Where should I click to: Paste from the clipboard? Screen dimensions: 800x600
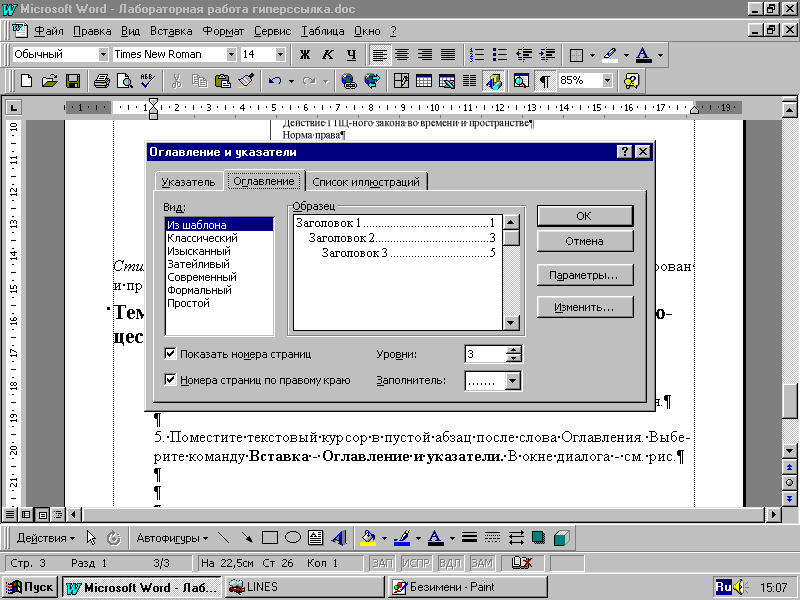point(222,81)
